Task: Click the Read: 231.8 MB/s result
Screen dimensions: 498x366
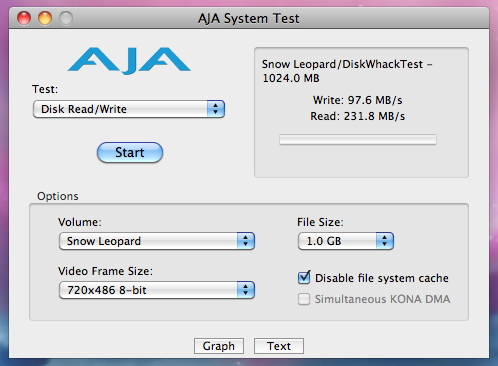Action: tap(357, 116)
